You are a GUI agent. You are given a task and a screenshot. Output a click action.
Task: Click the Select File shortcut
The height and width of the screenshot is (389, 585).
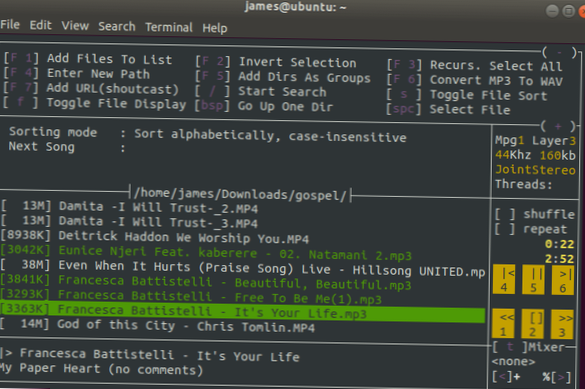(448, 110)
